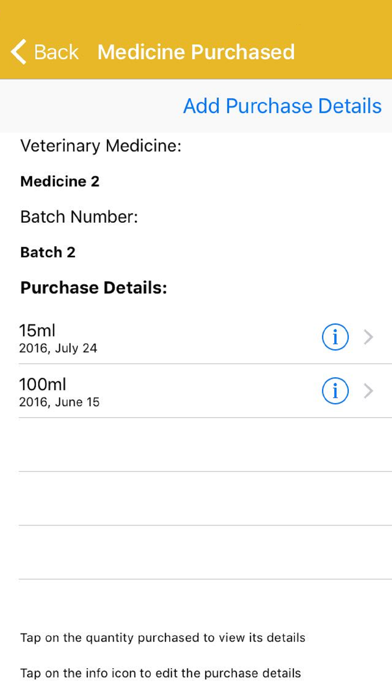Image resolution: width=392 pixels, height=696 pixels.
Task: Select the 2016, June 15 date text
Action: pyautogui.click(x=59, y=402)
